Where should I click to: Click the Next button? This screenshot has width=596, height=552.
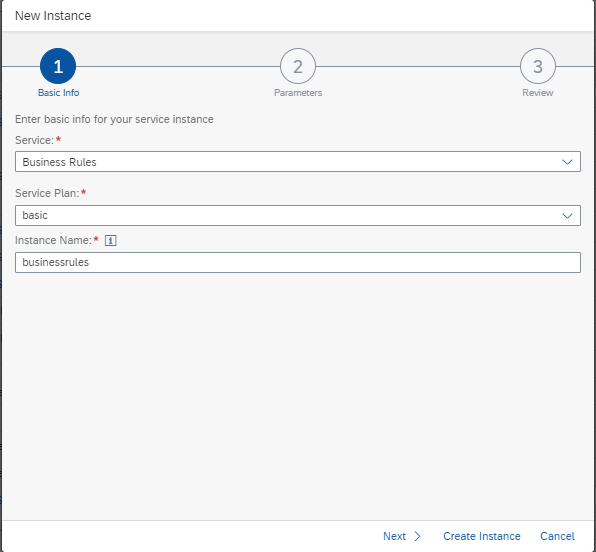(401, 536)
